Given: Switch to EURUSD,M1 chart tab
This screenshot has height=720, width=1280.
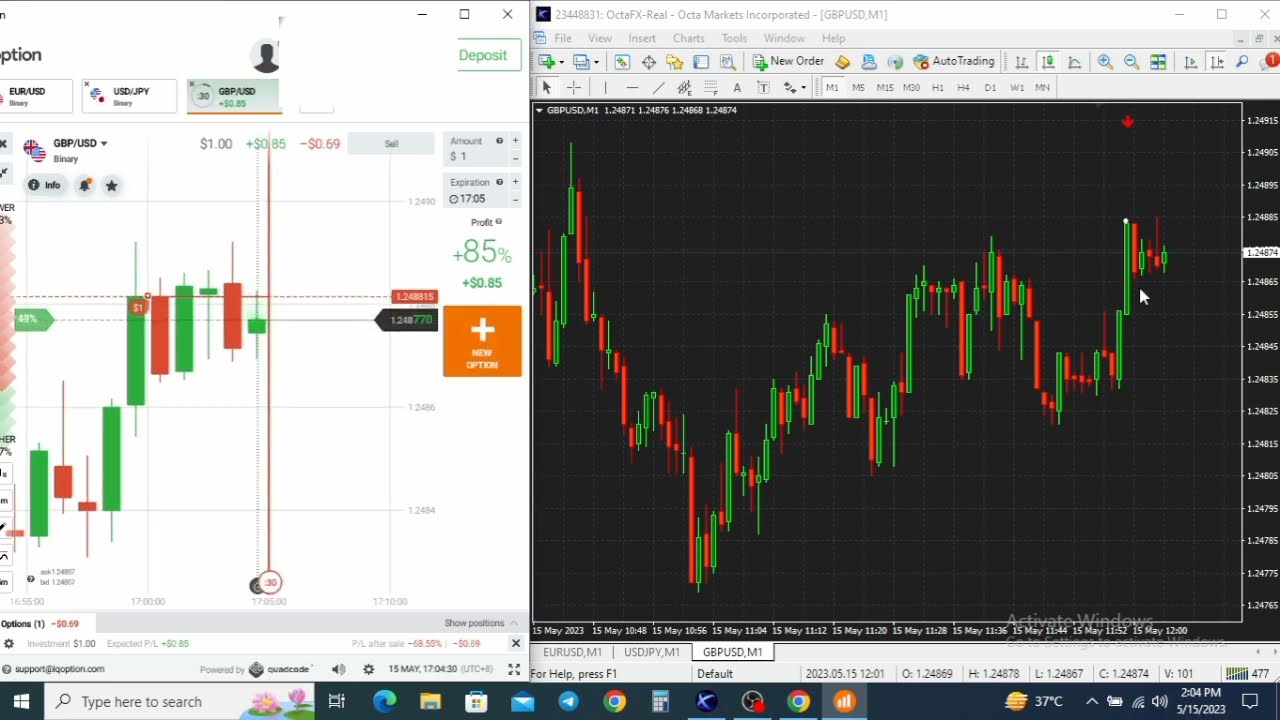Looking at the screenshot, I should (x=573, y=652).
